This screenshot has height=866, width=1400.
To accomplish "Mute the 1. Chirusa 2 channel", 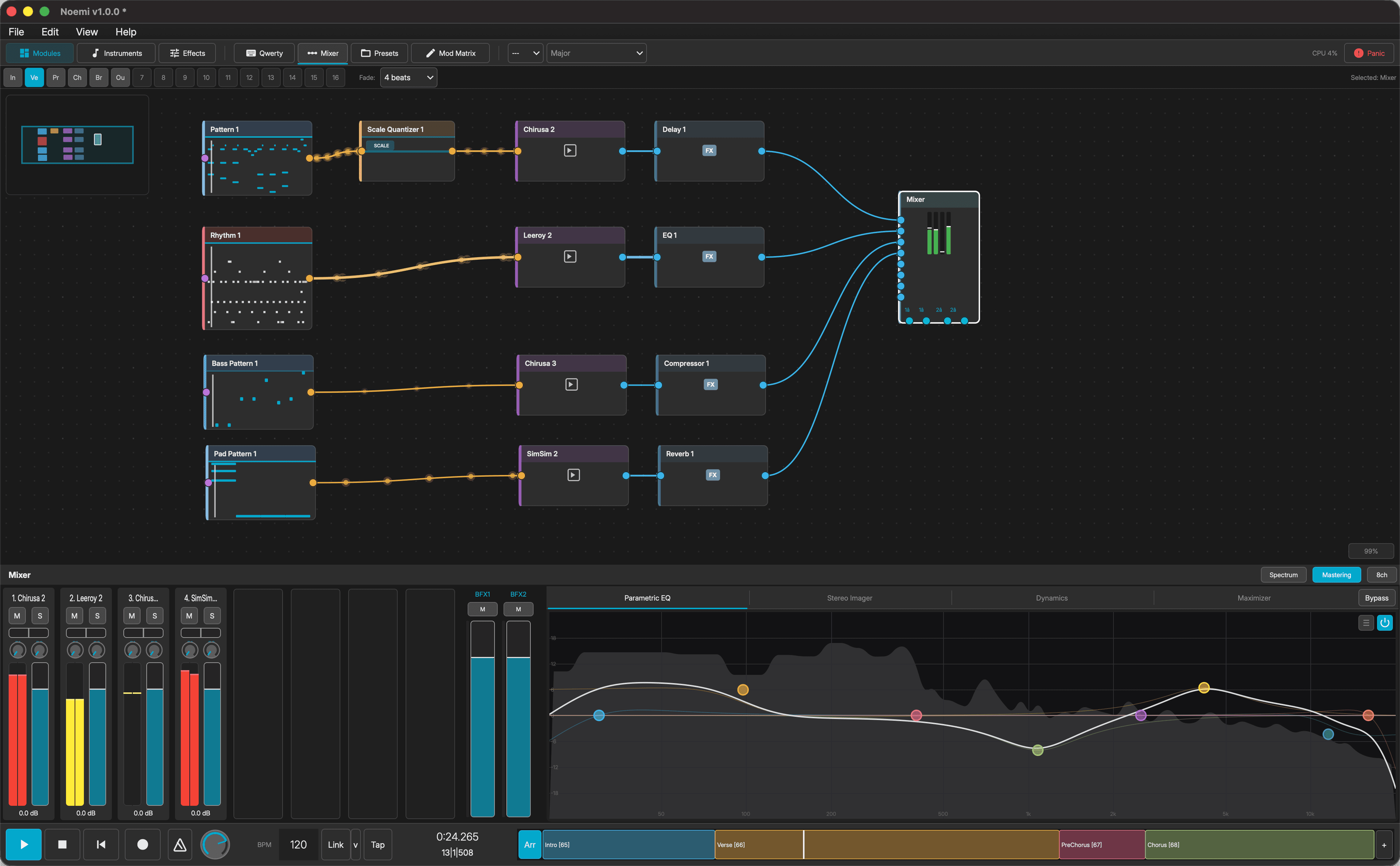I will [17, 616].
